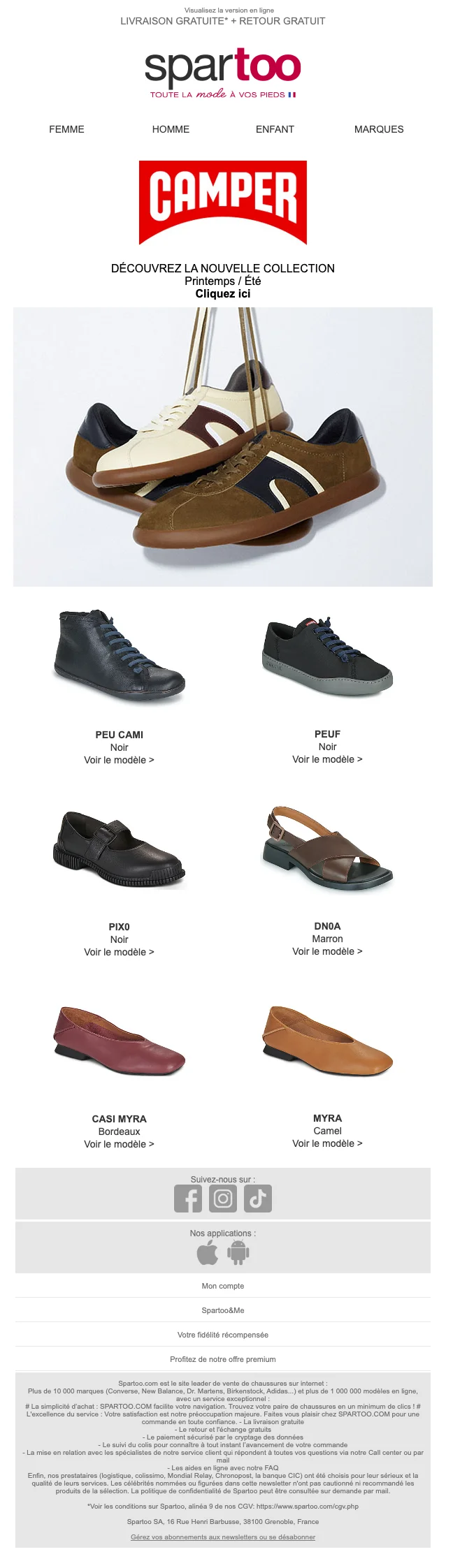This screenshot has width=453, height=1568.
Task: Open the Instagram social icon
Action: (223, 1199)
